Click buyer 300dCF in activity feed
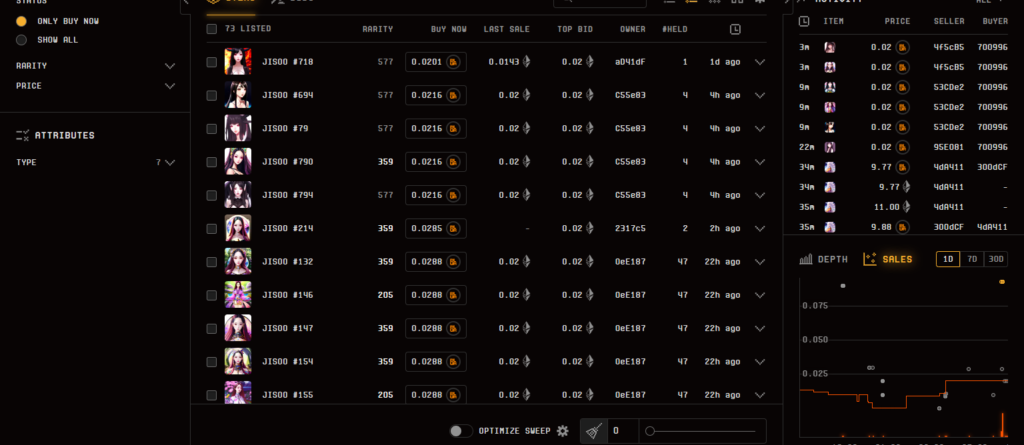 pyautogui.click(x=992, y=167)
